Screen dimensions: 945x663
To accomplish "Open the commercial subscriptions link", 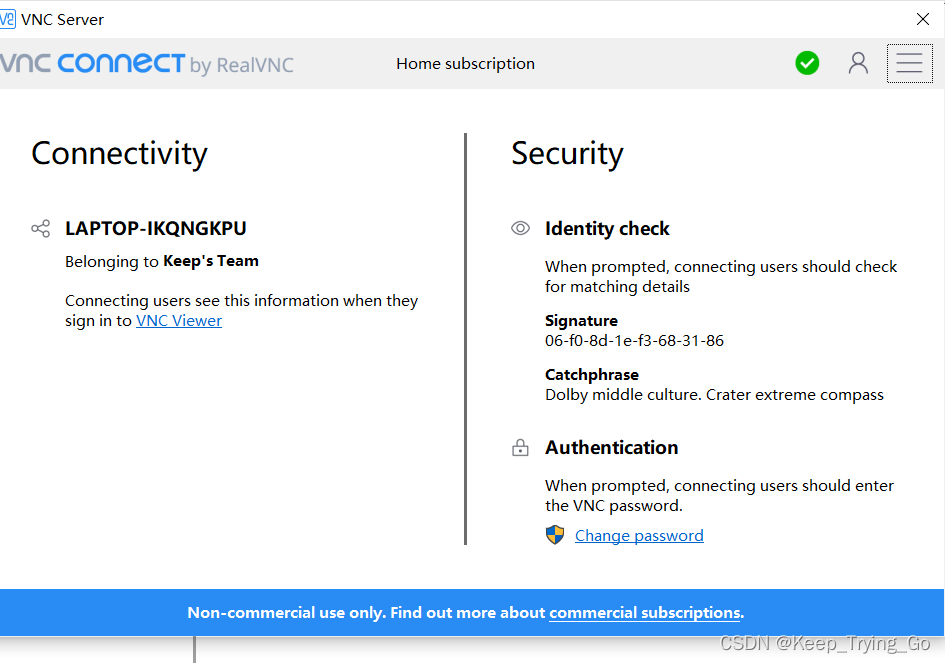I will 643,613.
